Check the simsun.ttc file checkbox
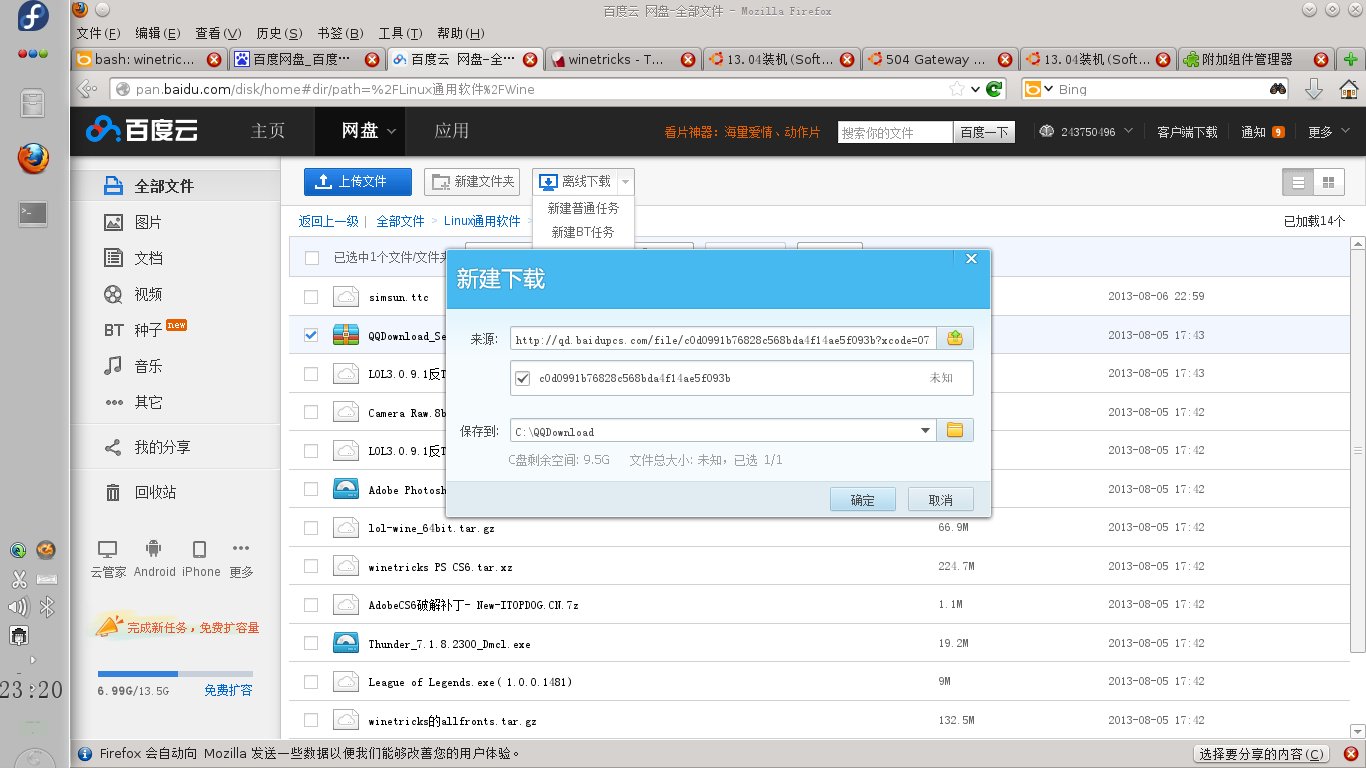This screenshot has width=1366, height=768. click(311, 297)
